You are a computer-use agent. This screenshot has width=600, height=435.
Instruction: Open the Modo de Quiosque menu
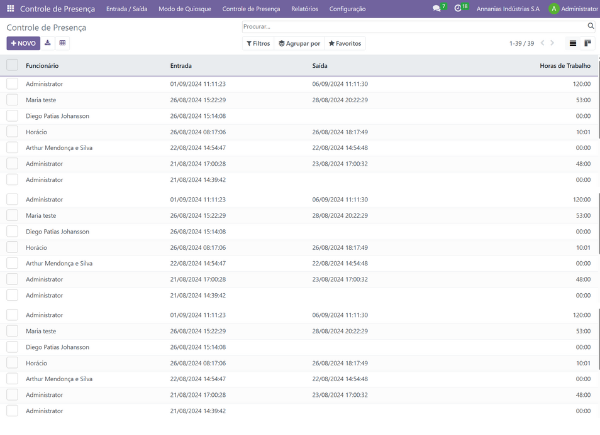185,8
